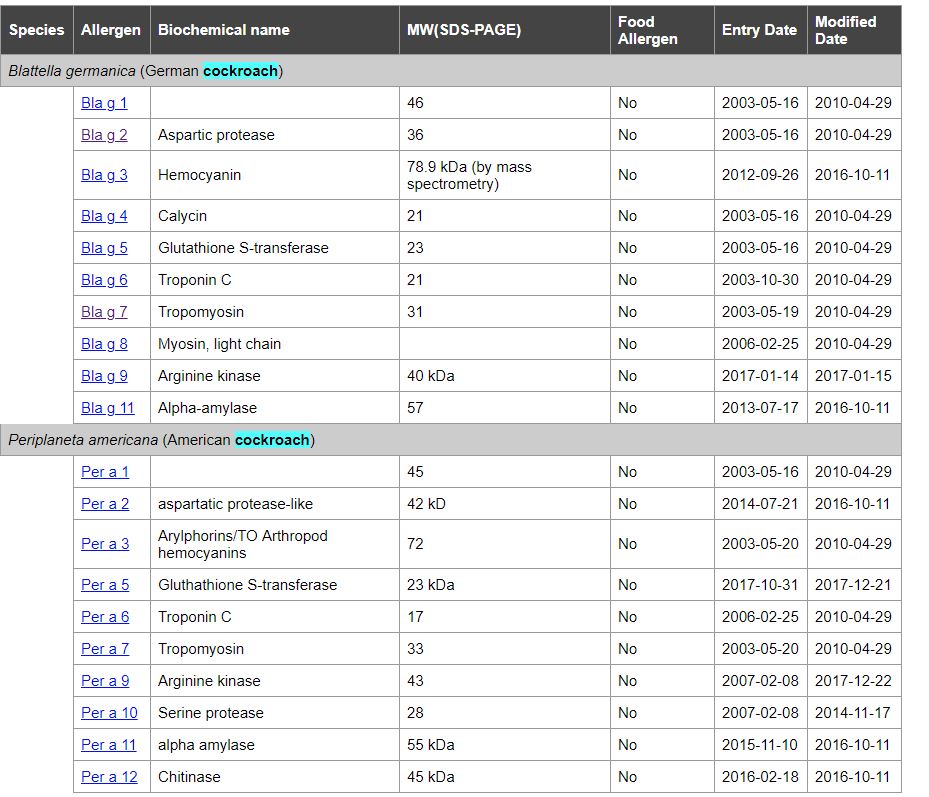Screen dimensions: 929x797
Task: Click the Bla g 3 Hemocyanin link
Action: [x=104, y=175]
